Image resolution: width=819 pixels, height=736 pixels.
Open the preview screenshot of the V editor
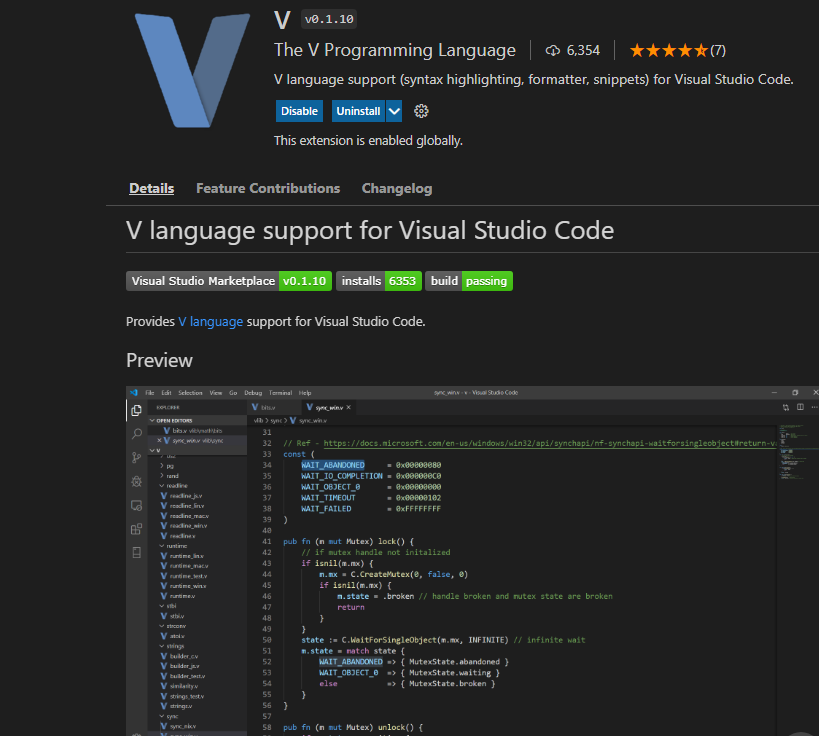coord(472,561)
